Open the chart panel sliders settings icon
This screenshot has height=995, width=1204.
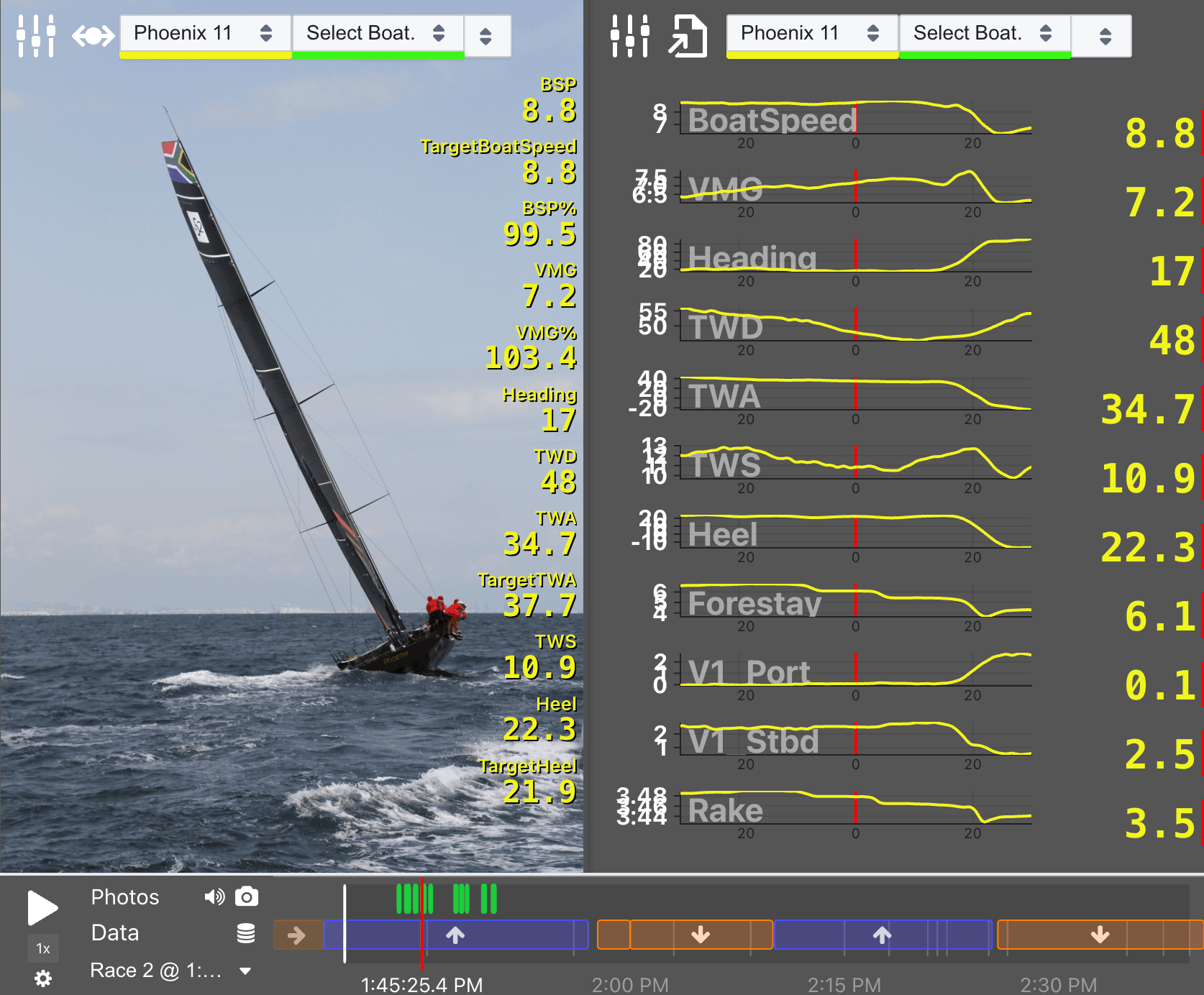pyautogui.click(x=631, y=33)
